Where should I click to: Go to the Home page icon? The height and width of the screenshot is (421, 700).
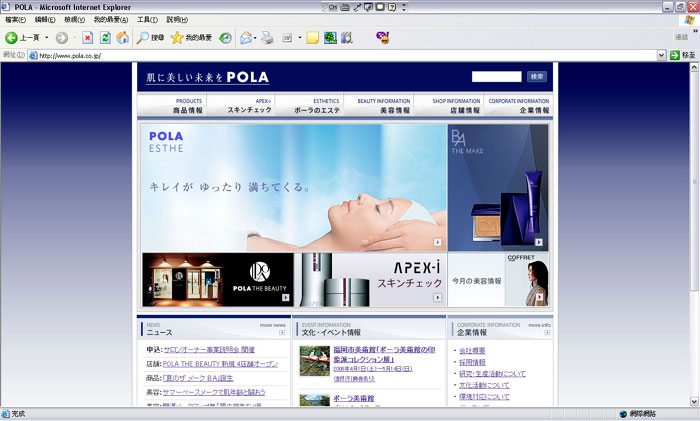tap(122, 38)
